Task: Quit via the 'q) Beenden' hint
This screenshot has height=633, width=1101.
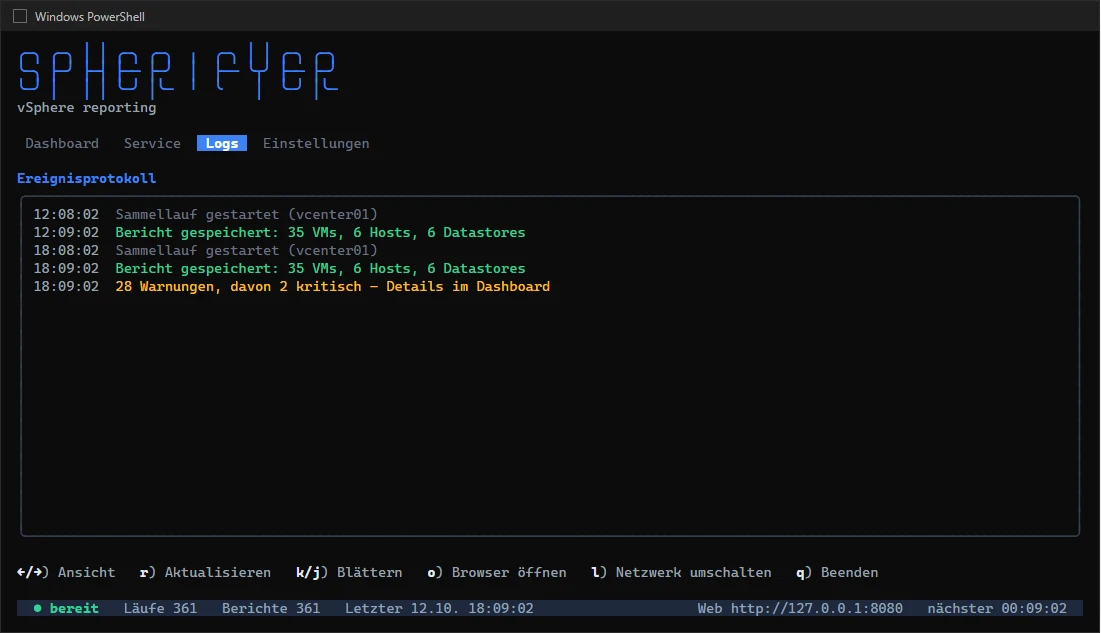Action: [x=837, y=573]
